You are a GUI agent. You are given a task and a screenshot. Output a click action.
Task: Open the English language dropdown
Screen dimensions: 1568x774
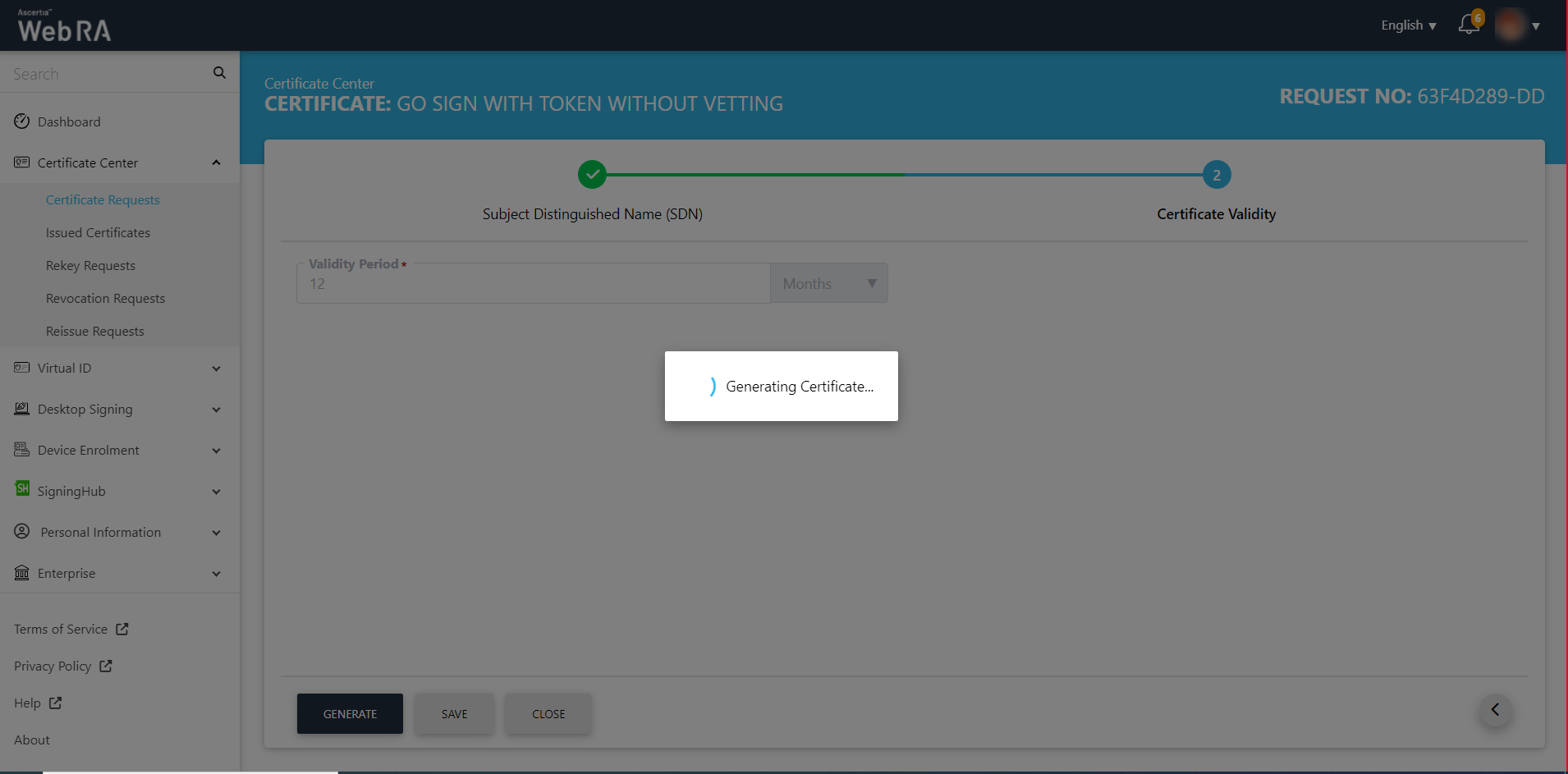[1408, 25]
